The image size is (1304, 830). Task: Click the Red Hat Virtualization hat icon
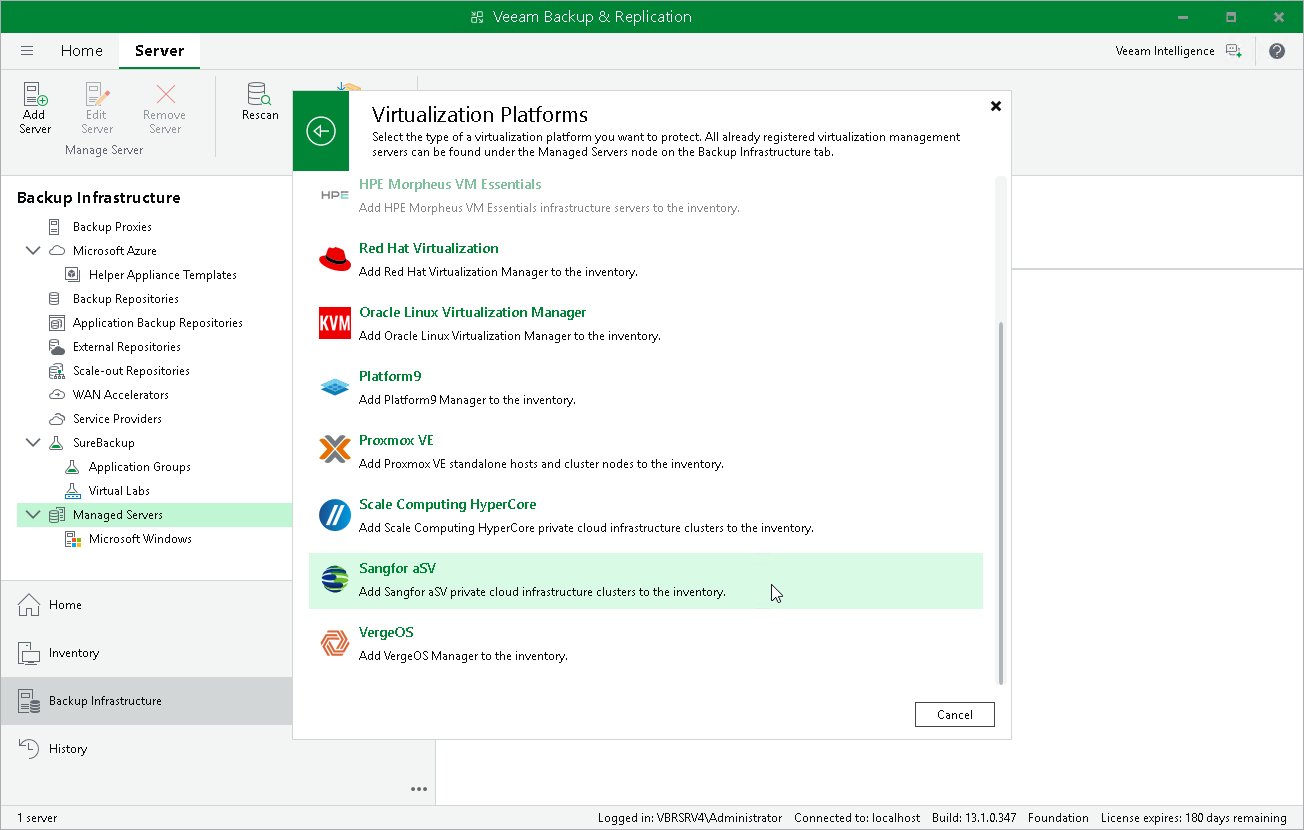click(x=335, y=259)
